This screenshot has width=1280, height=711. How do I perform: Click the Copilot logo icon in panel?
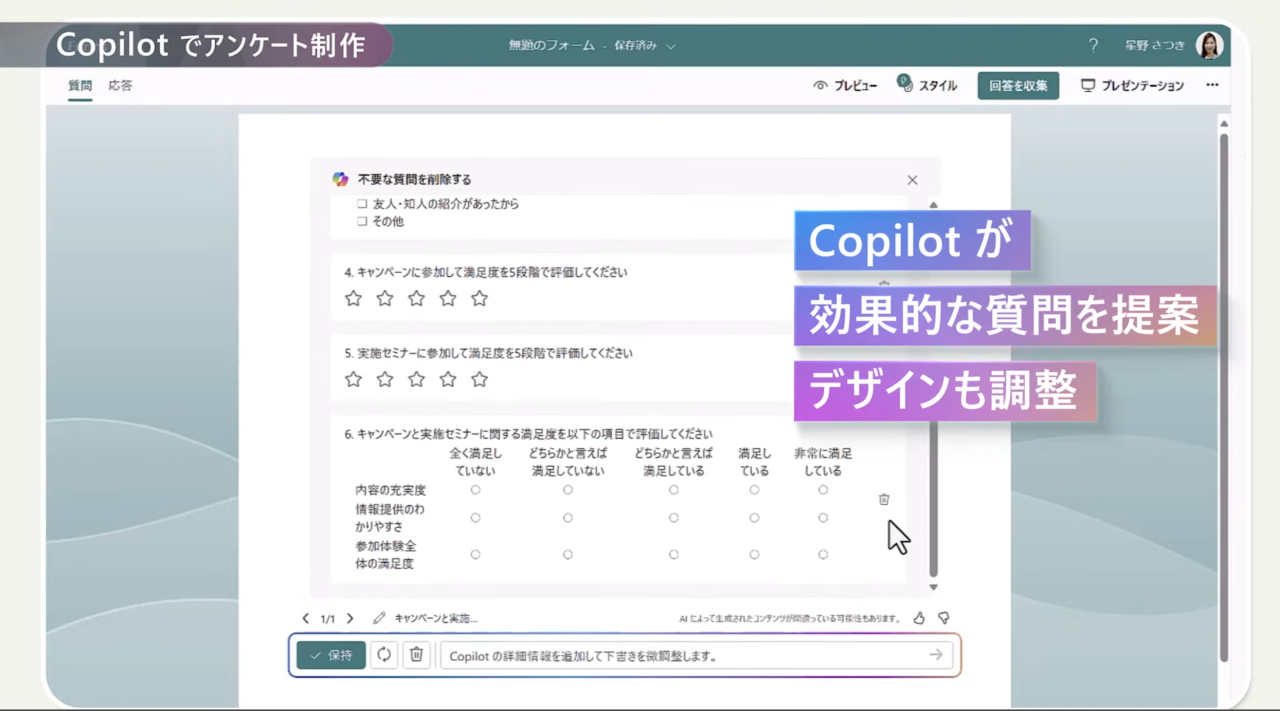[x=340, y=179]
